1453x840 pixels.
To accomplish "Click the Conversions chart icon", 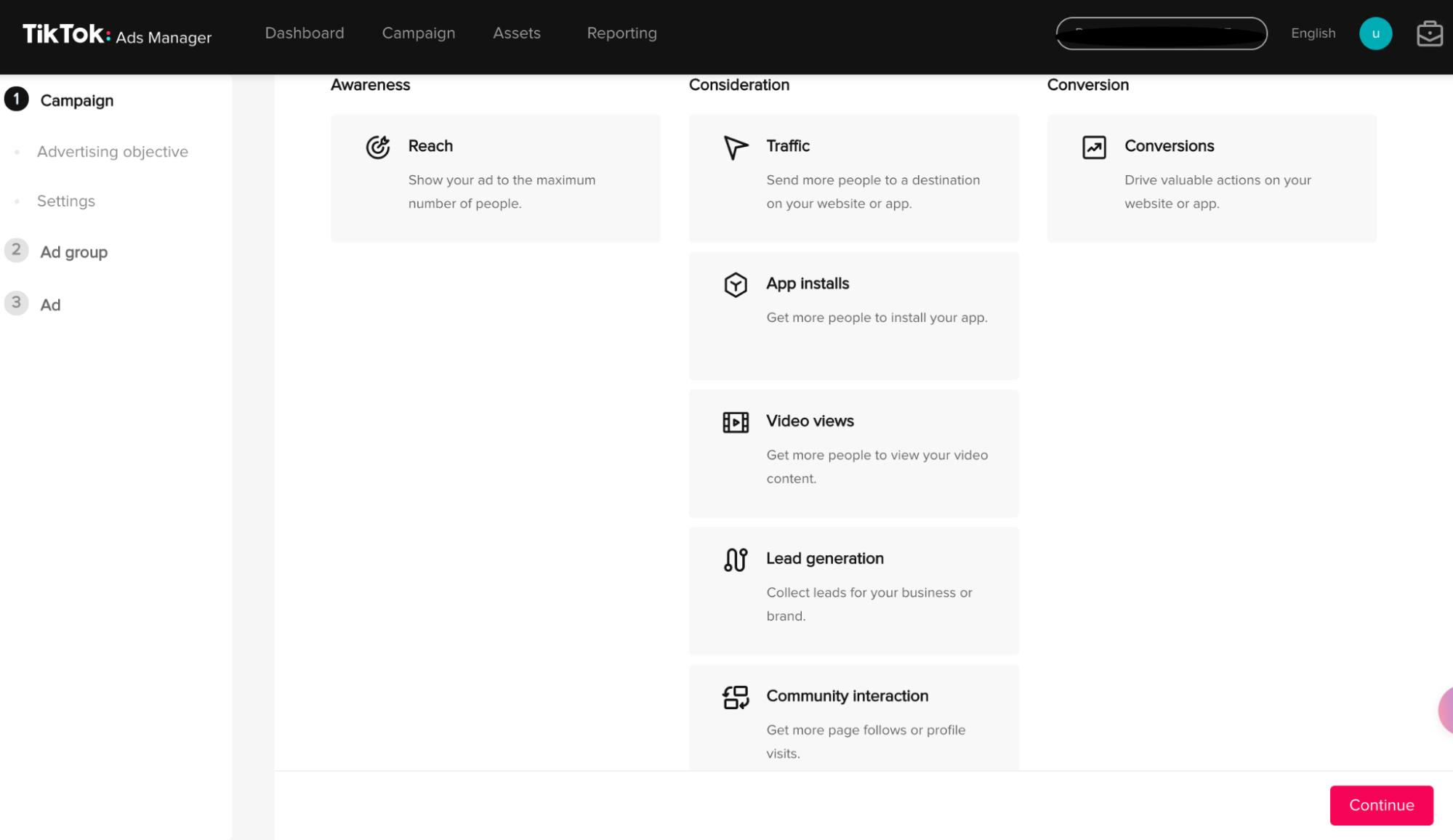I will (1093, 147).
